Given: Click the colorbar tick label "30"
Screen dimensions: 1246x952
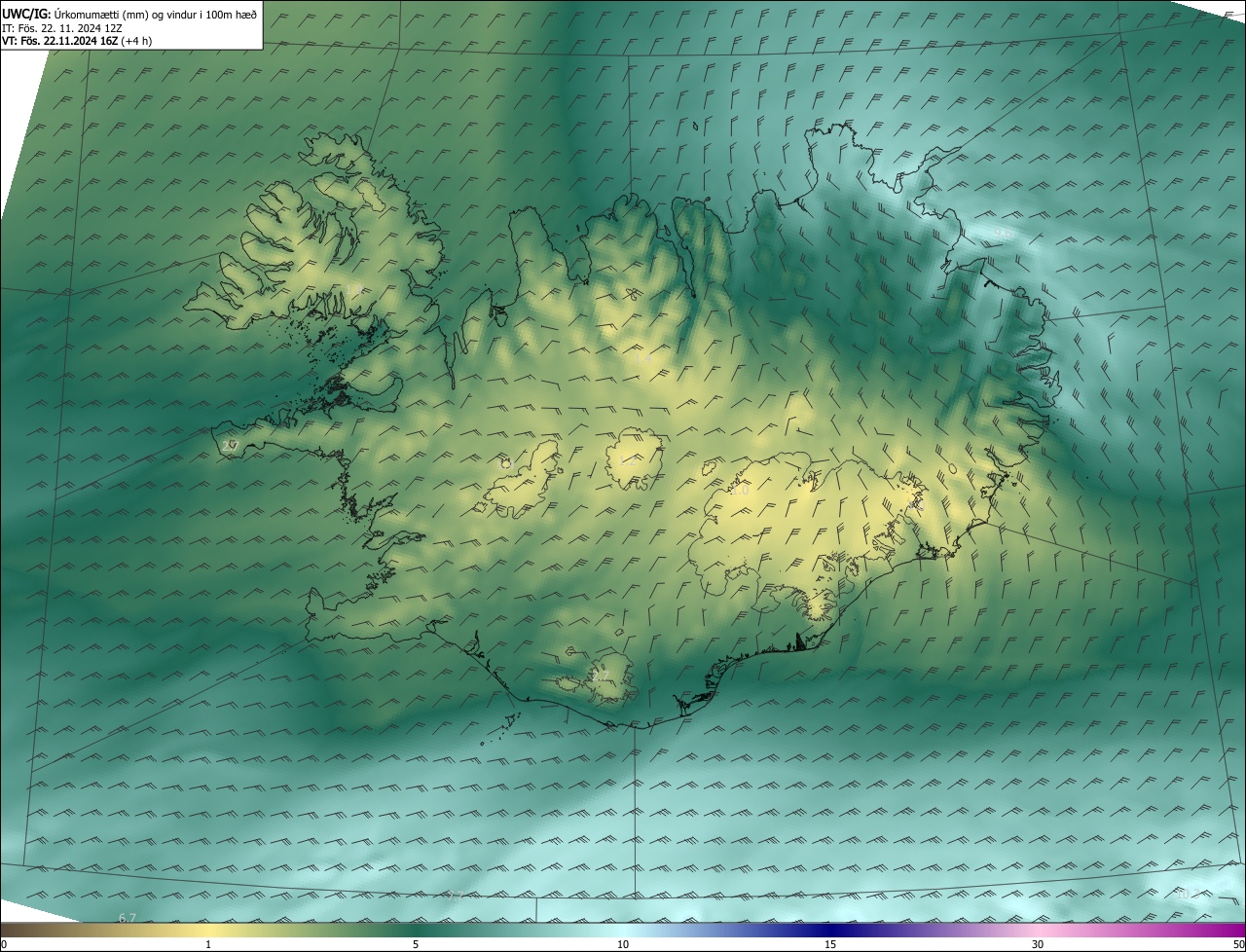Looking at the screenshot, I should (1038, 944).
